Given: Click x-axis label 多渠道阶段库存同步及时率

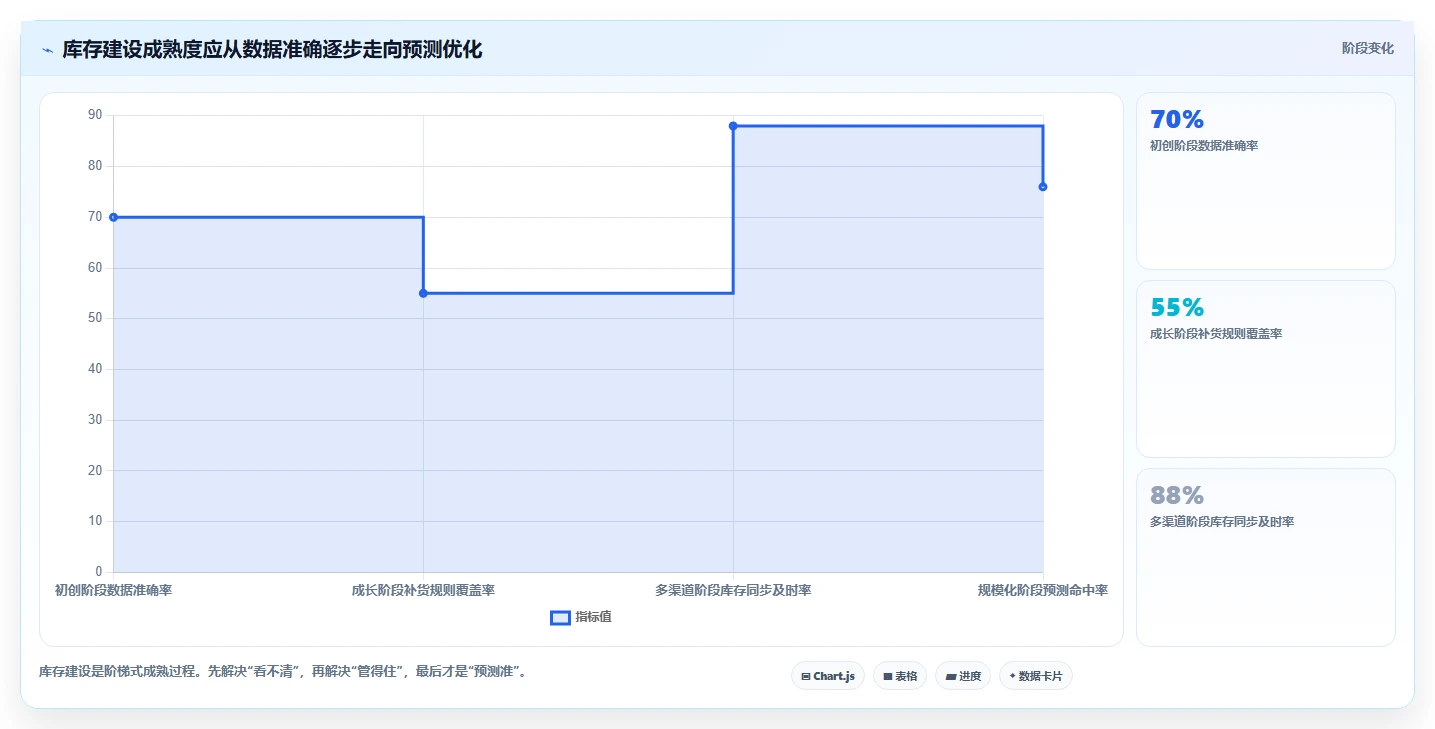Looking at the screenshot, I should click(733, 590).
